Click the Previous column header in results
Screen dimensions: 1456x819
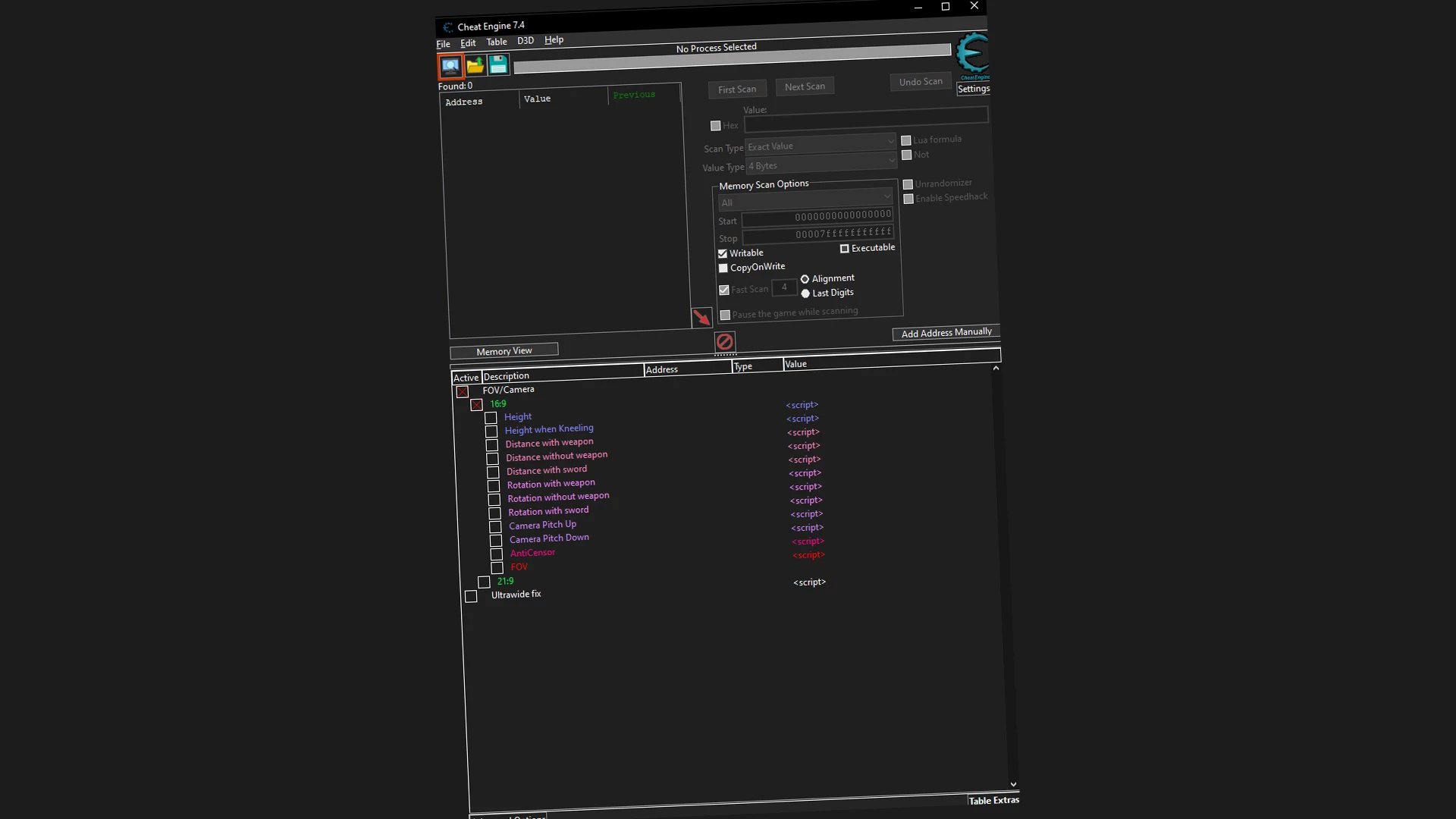click(644, 95)
